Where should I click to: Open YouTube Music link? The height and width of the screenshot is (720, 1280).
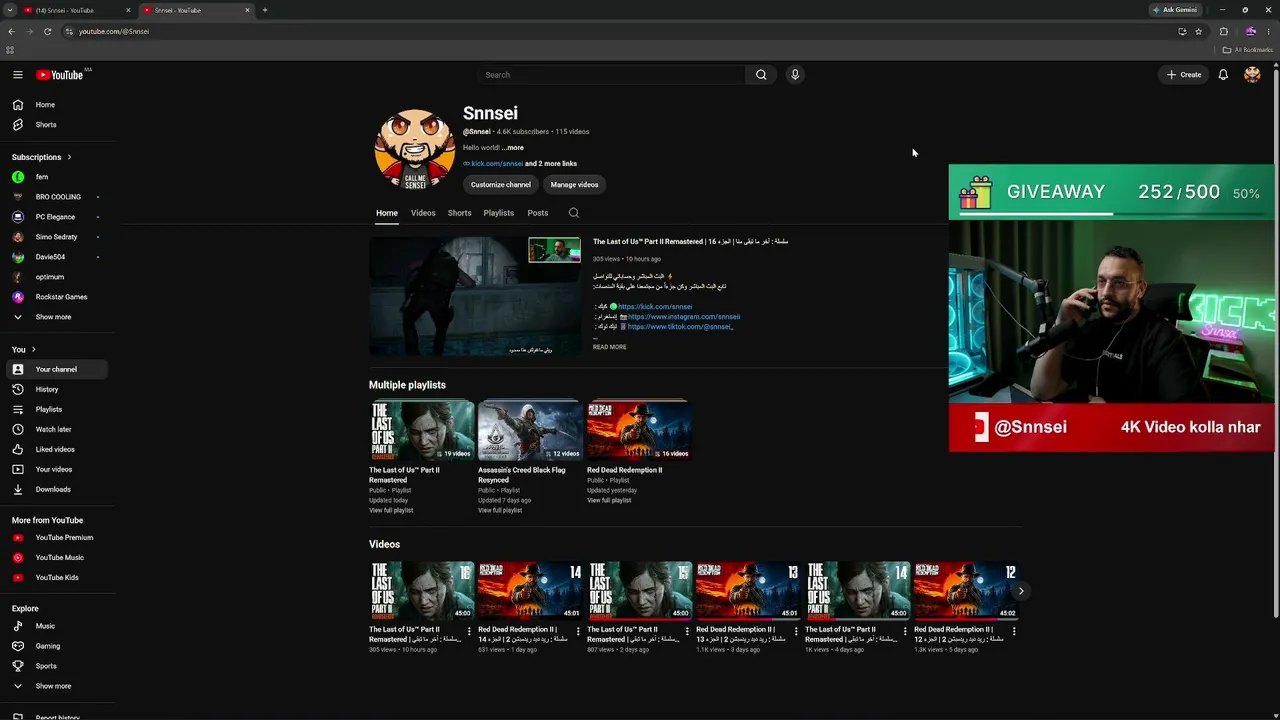point(56,558)
